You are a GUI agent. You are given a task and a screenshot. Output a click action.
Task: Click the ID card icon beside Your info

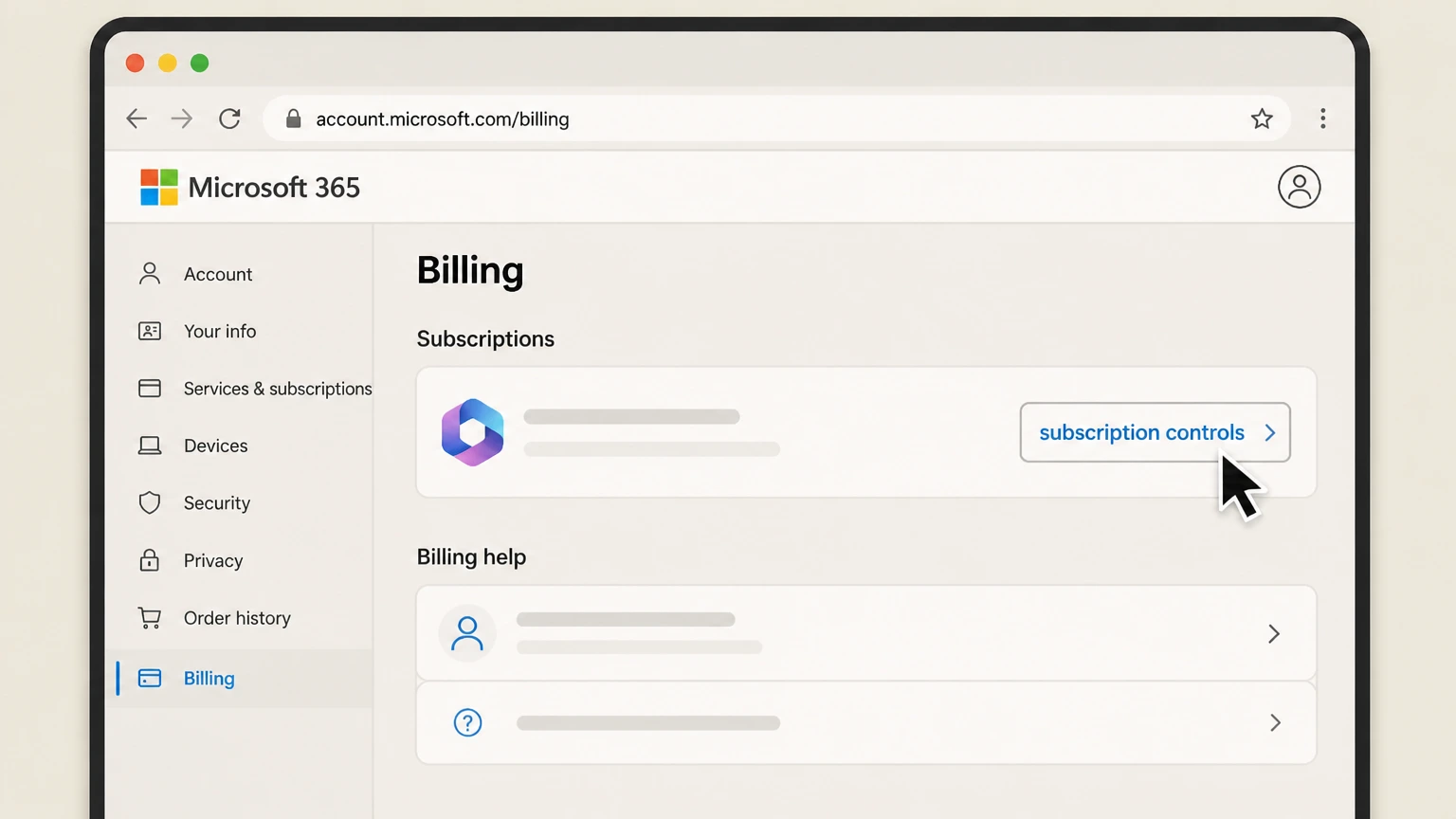pyautogui.click(x=150, y=331)
